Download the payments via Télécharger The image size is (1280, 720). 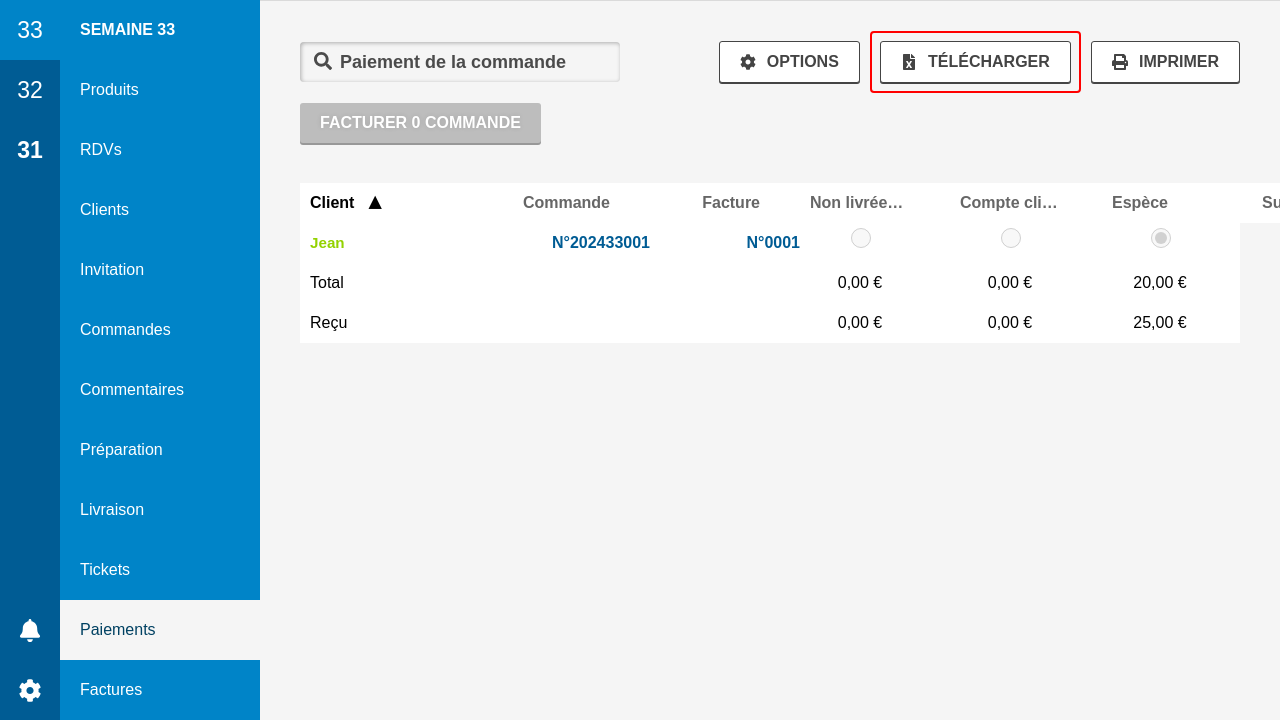975,62
